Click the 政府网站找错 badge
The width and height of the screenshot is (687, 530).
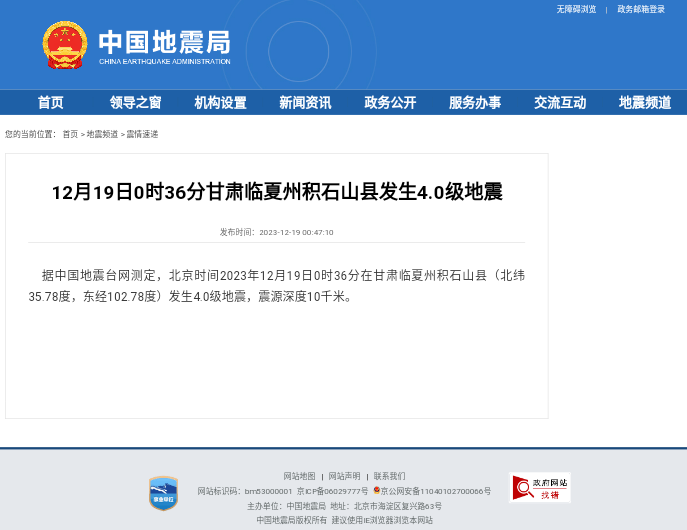(540, 488)
